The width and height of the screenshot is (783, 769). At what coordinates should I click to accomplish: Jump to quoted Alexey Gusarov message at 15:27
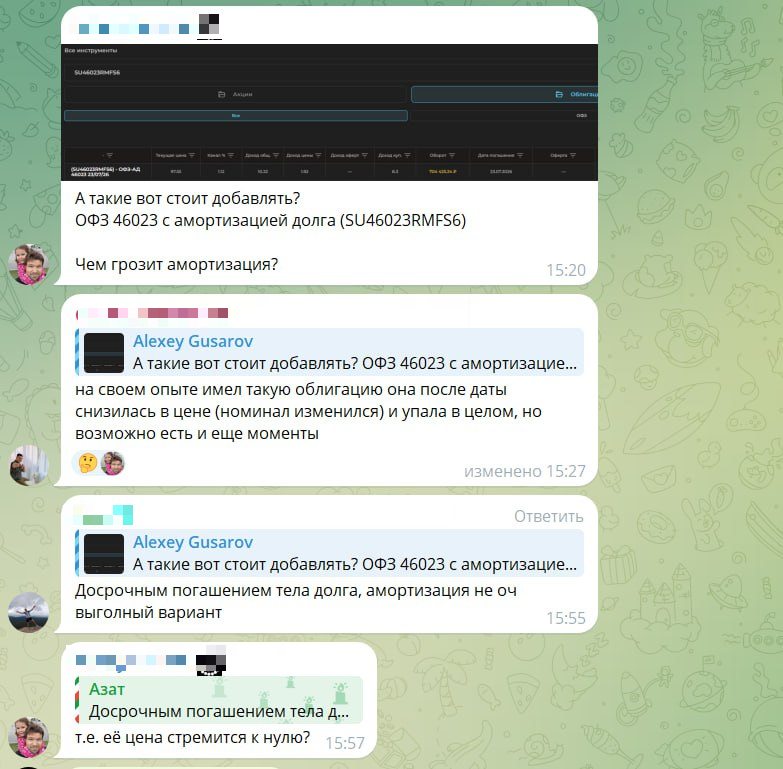tap(355, 353)
